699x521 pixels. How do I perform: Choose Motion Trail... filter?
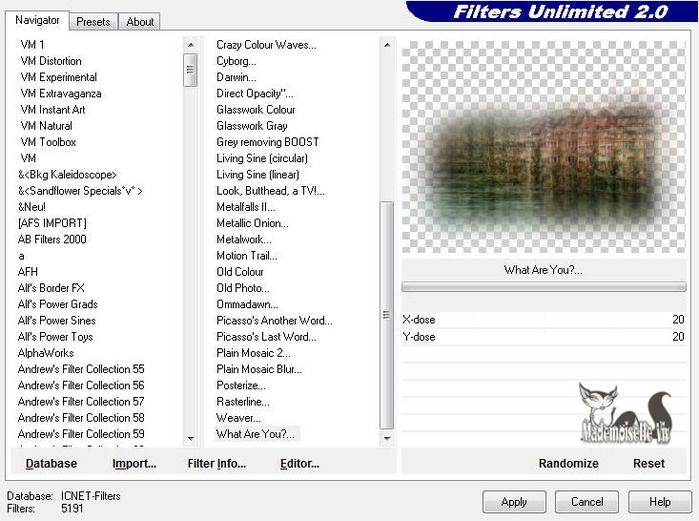point(247,255)
